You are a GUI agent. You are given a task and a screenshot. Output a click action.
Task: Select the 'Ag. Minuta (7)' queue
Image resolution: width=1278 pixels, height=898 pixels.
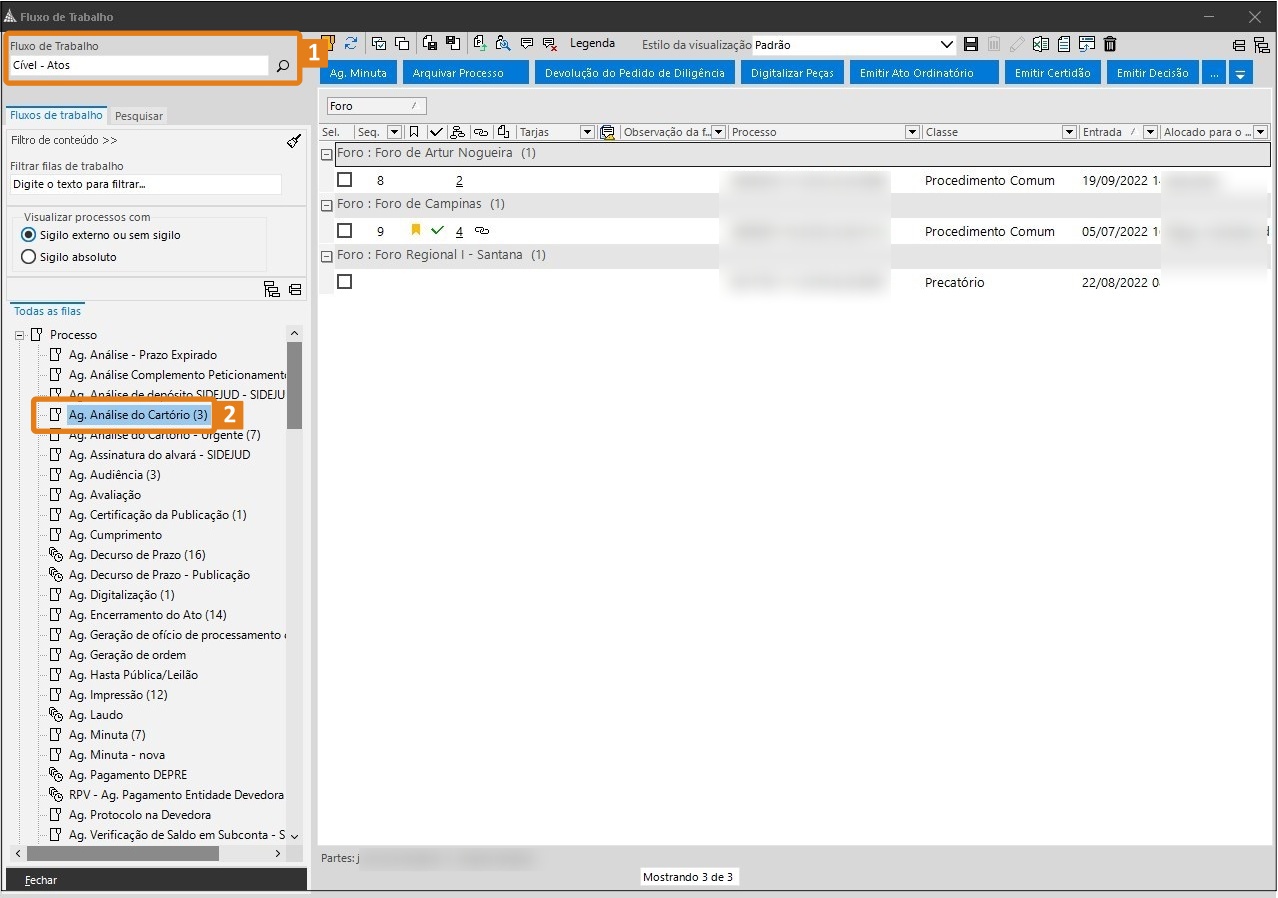coord(107,735)
